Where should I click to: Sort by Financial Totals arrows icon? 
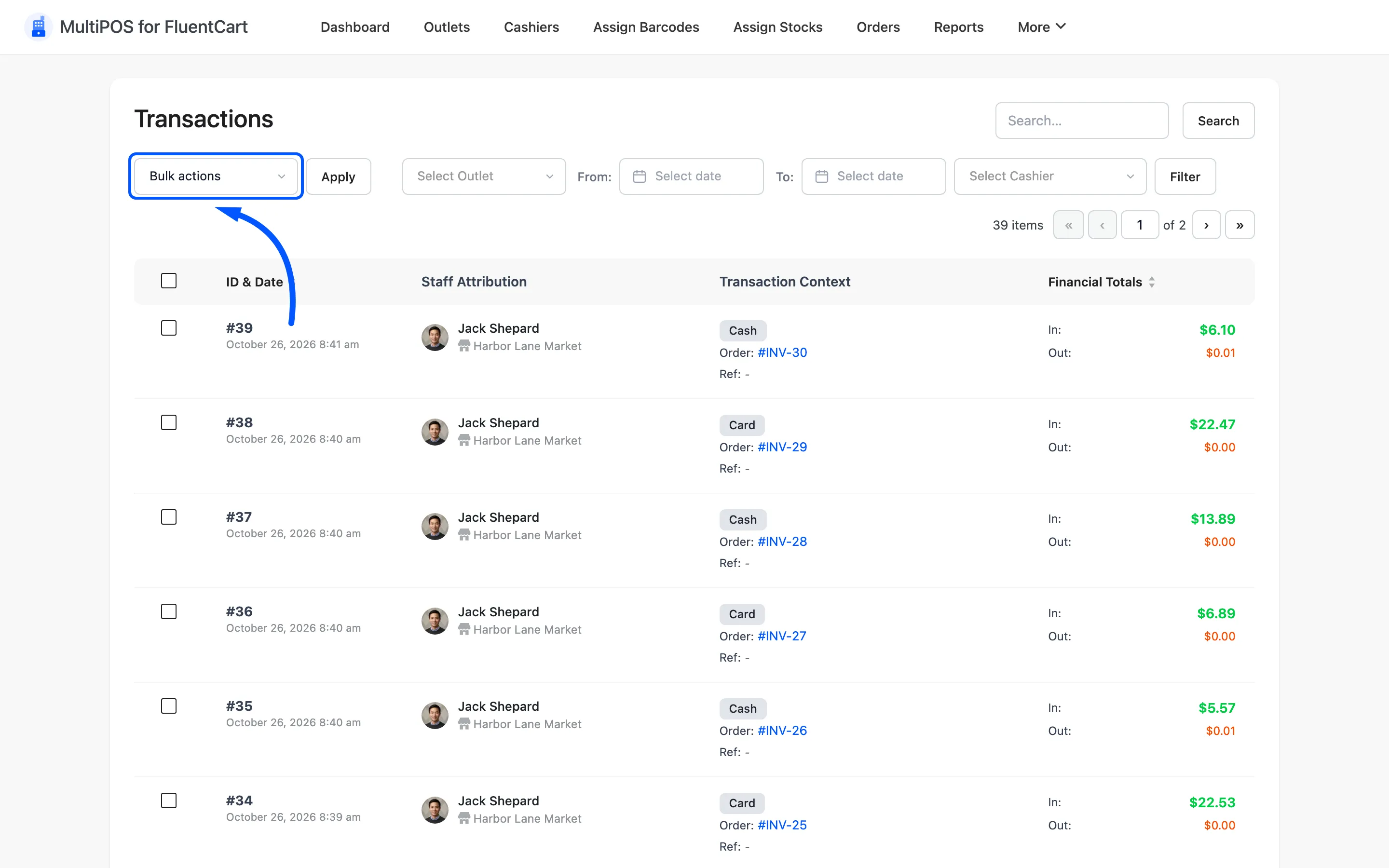coord(1152,282)
